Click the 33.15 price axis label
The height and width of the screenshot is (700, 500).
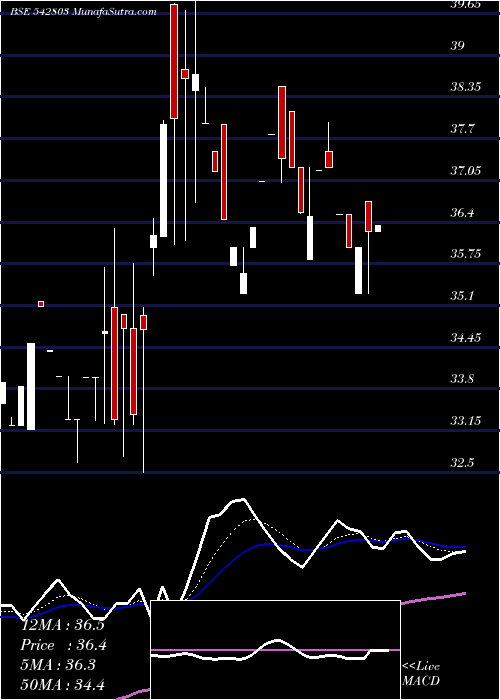click(465, 421)
